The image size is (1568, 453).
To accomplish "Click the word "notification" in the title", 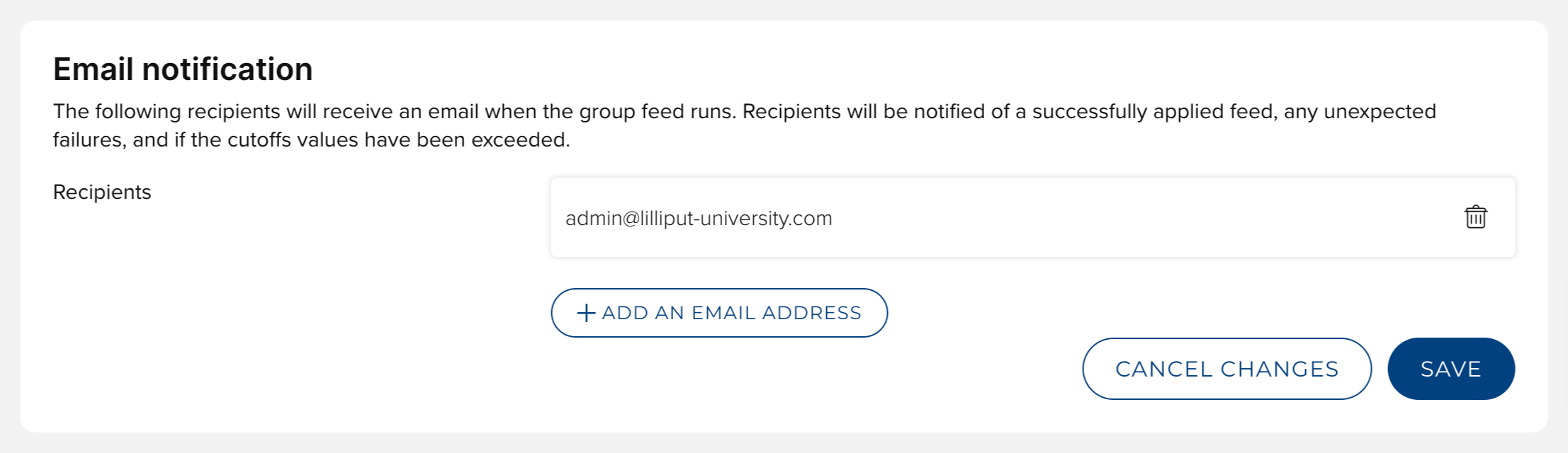I will coord(227,69).
